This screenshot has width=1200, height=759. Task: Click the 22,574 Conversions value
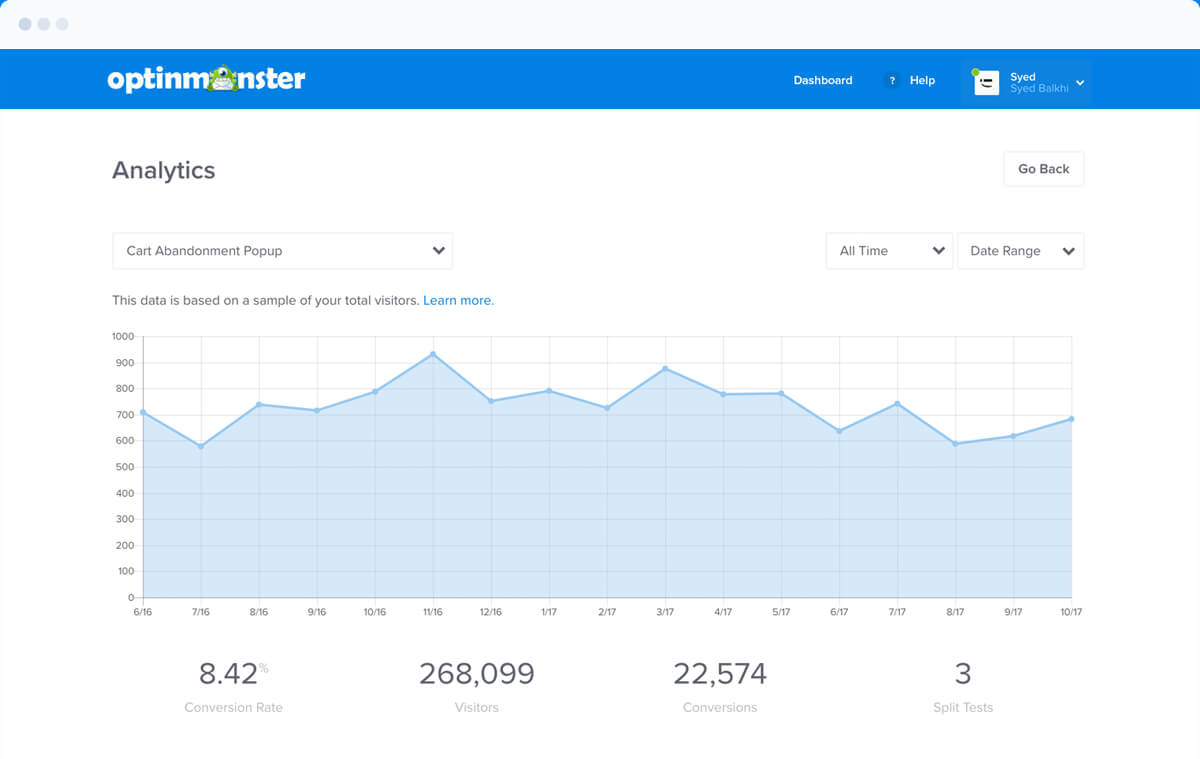click(x=720, y=674)
